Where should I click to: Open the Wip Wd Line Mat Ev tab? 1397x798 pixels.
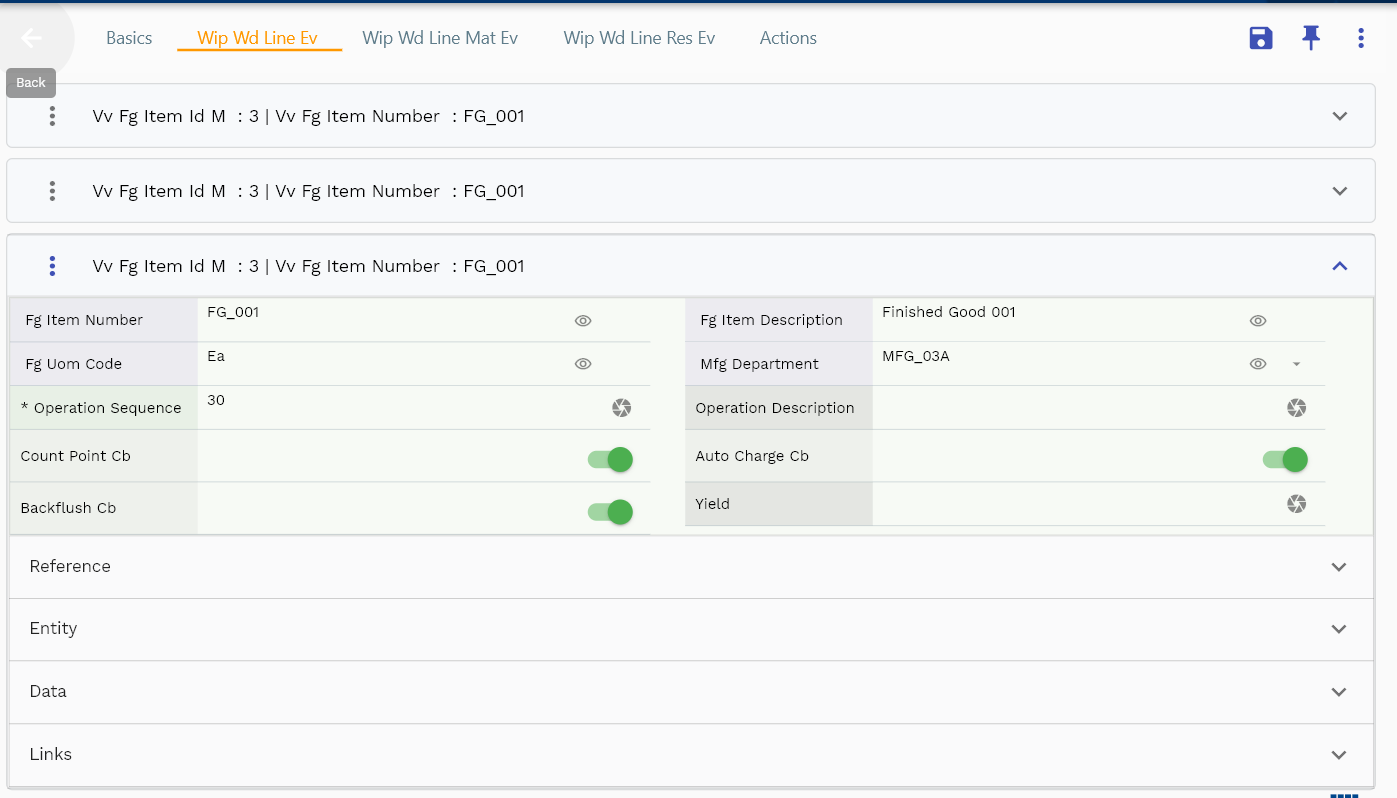coord(440,37)
